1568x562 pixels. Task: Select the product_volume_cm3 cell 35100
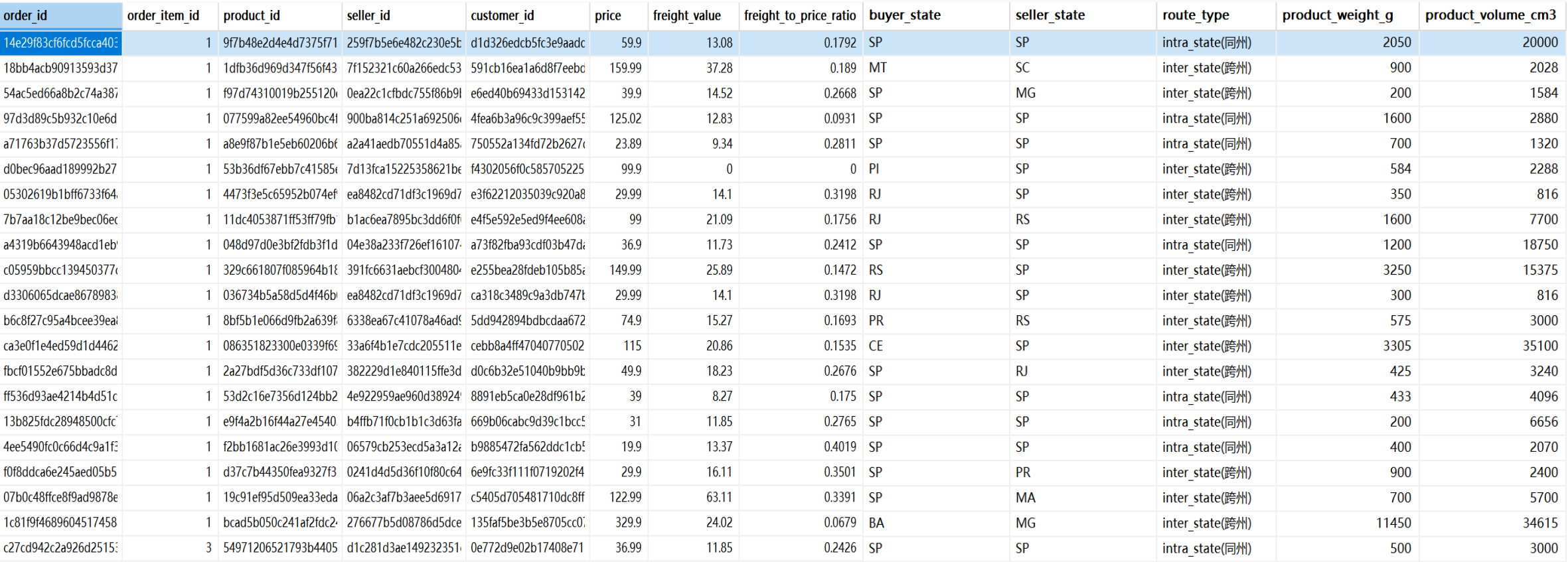1492,346
